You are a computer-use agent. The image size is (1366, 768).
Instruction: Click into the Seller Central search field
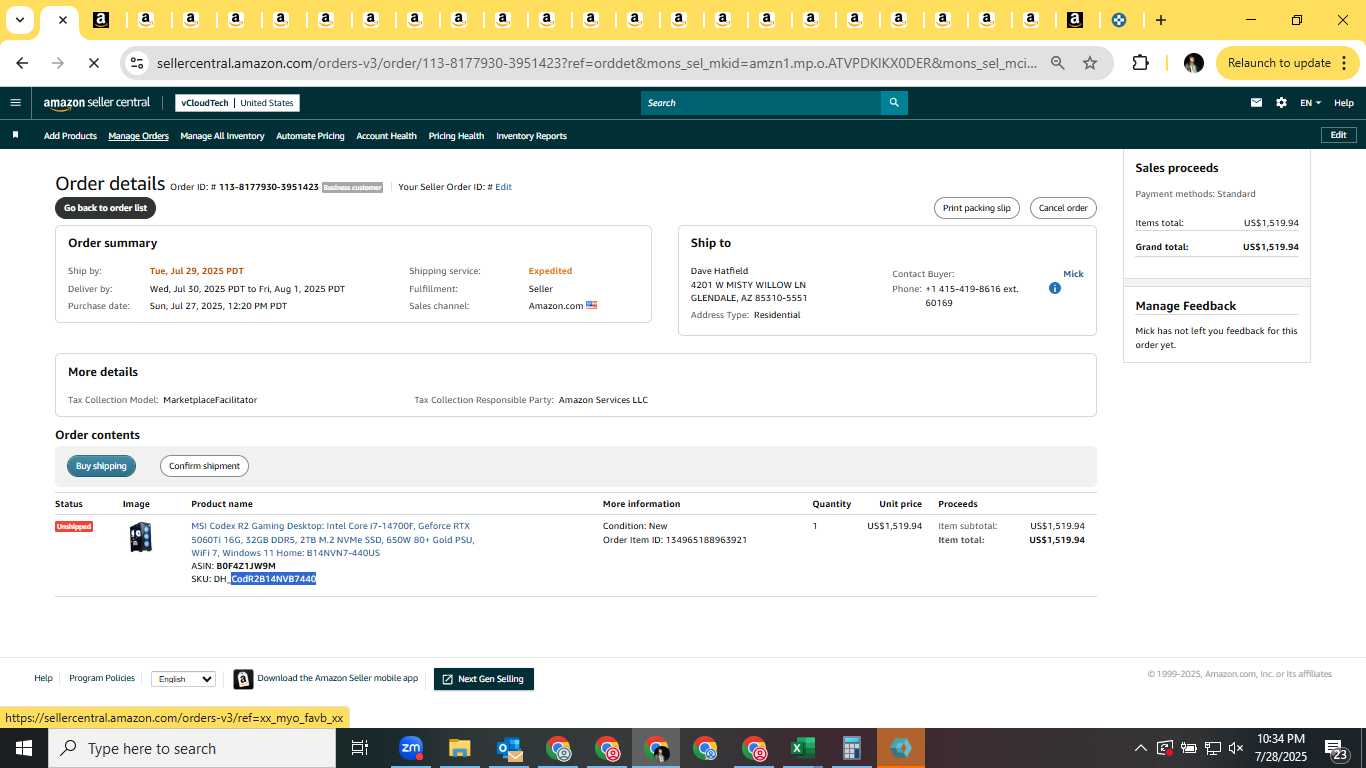[x=760, y=102]
